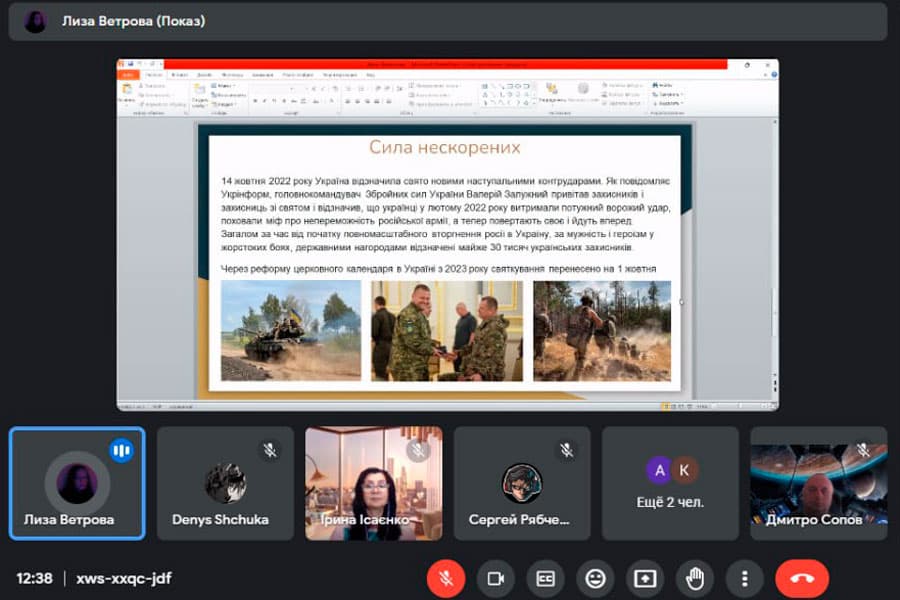Click Сергей Рябче's participant avatar
Image resolution: width=900 pixels, height=600 pixels.
pos(521,483)
